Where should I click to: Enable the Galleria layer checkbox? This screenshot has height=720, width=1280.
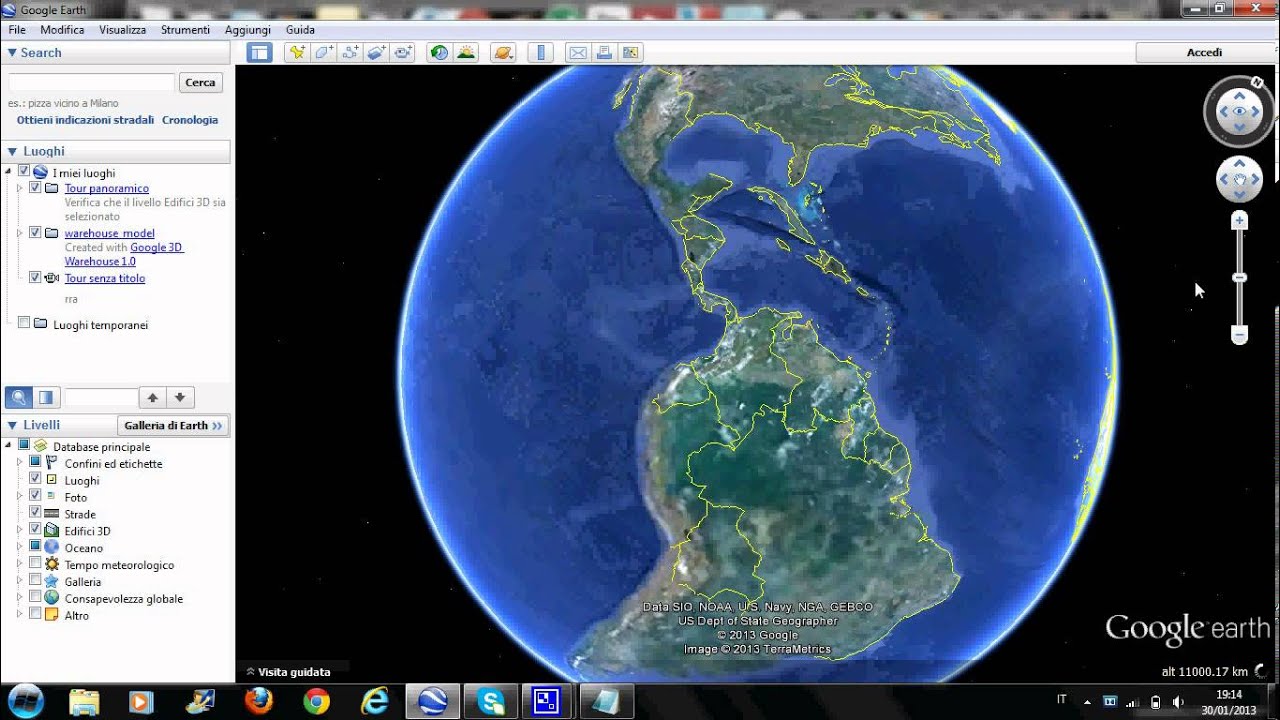click(35, 581)
